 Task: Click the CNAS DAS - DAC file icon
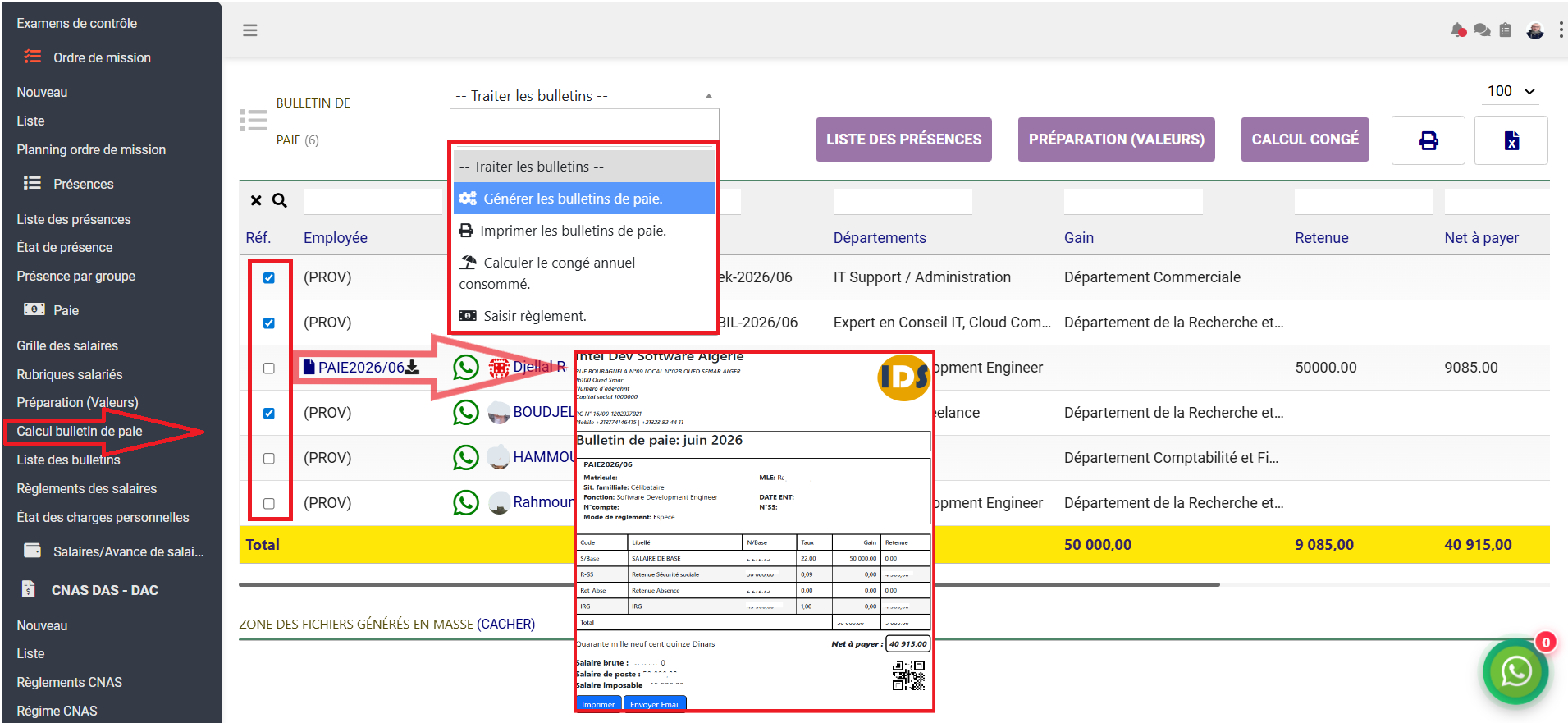(29, 588)
